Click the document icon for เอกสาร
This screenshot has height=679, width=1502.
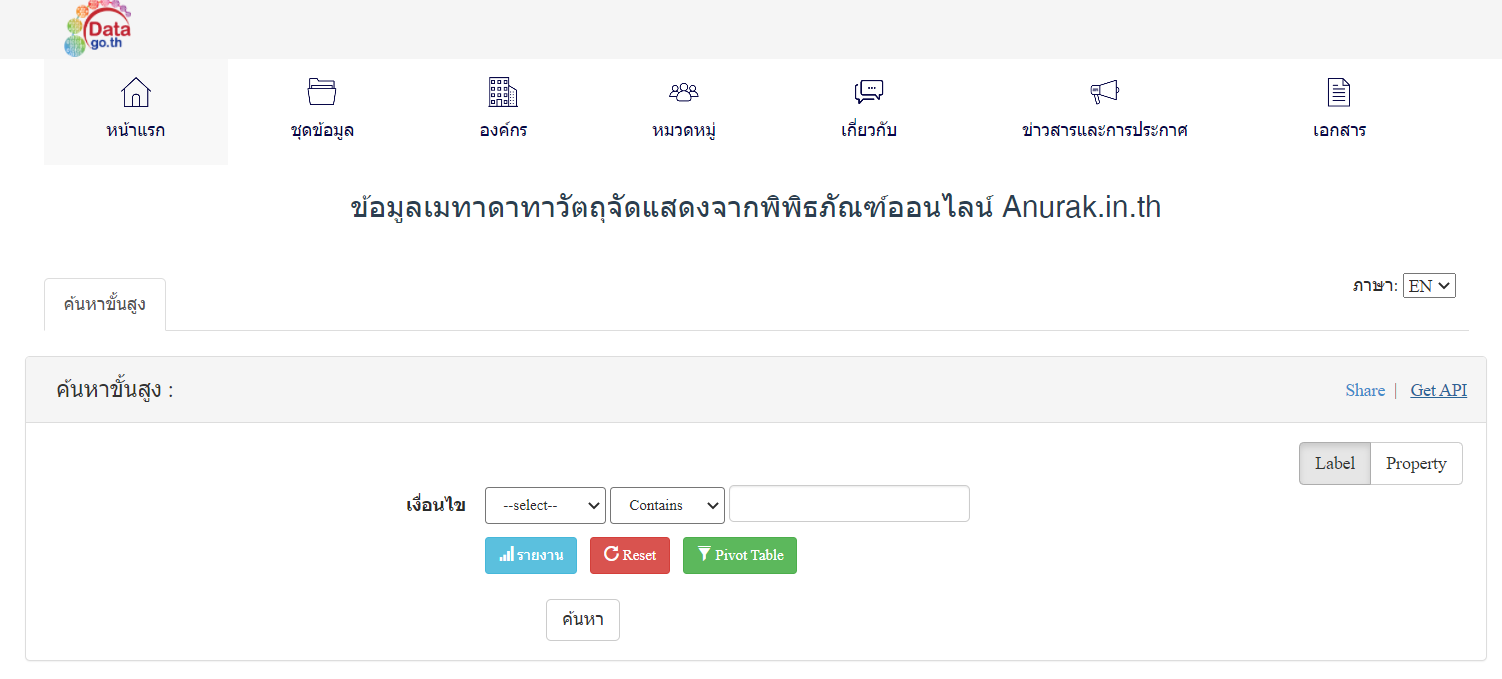coord(1338,92)
